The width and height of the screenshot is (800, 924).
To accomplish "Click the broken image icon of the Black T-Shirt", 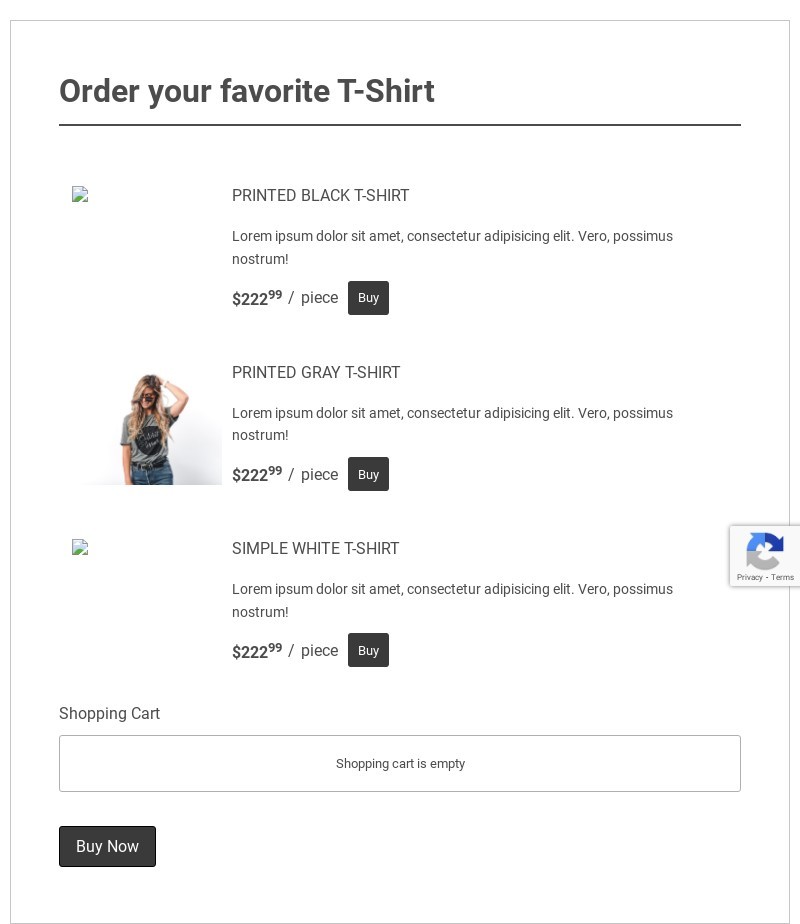I will pos(80,195).
